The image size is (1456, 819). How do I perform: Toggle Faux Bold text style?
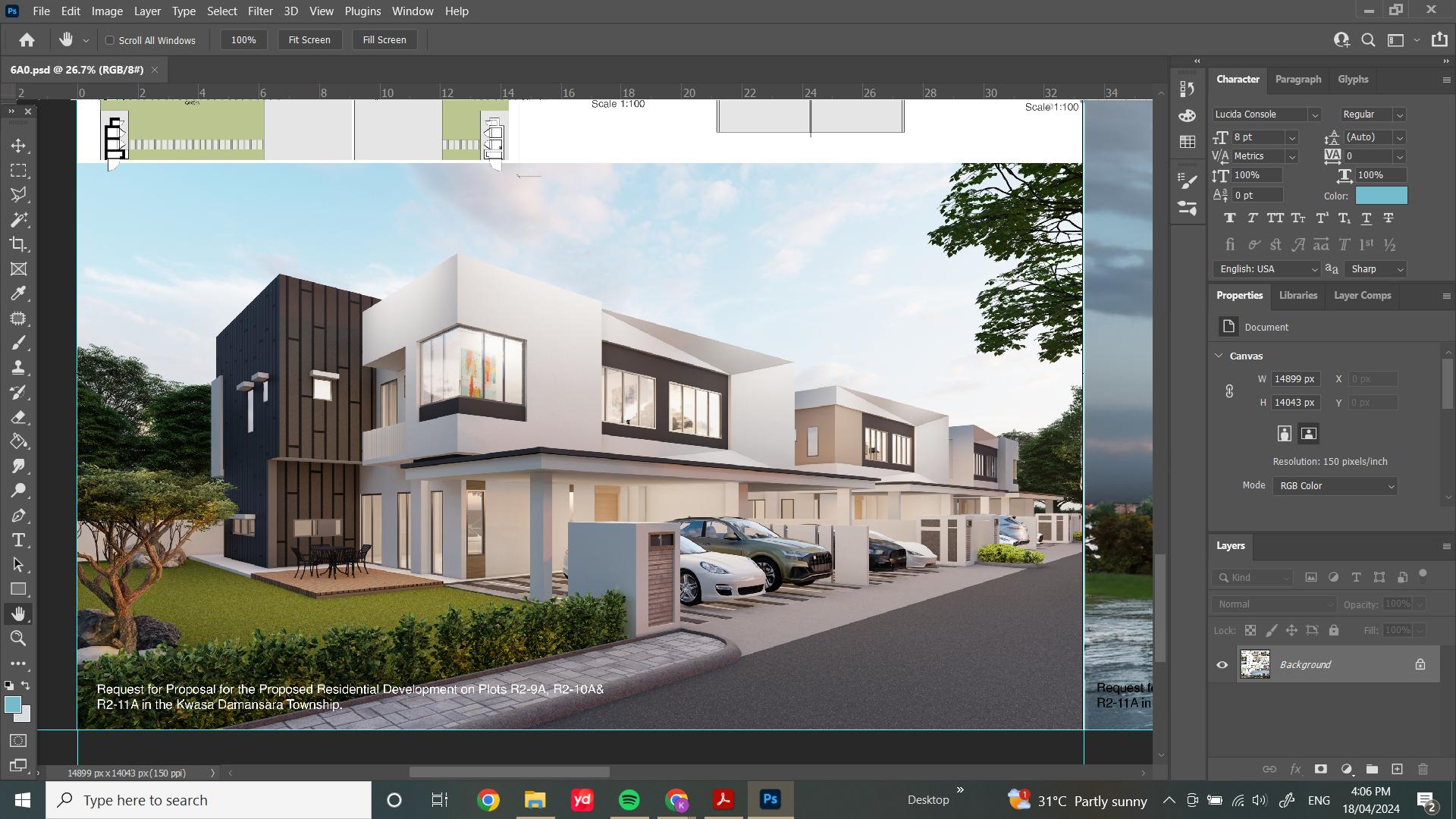1229,218
